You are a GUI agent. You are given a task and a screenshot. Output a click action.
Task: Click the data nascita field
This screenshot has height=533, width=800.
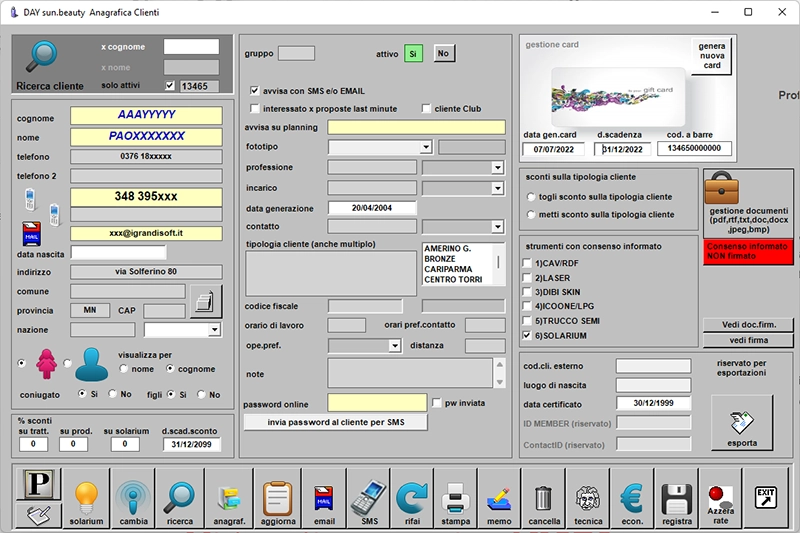pyautogui.click(x=118, y=252)
